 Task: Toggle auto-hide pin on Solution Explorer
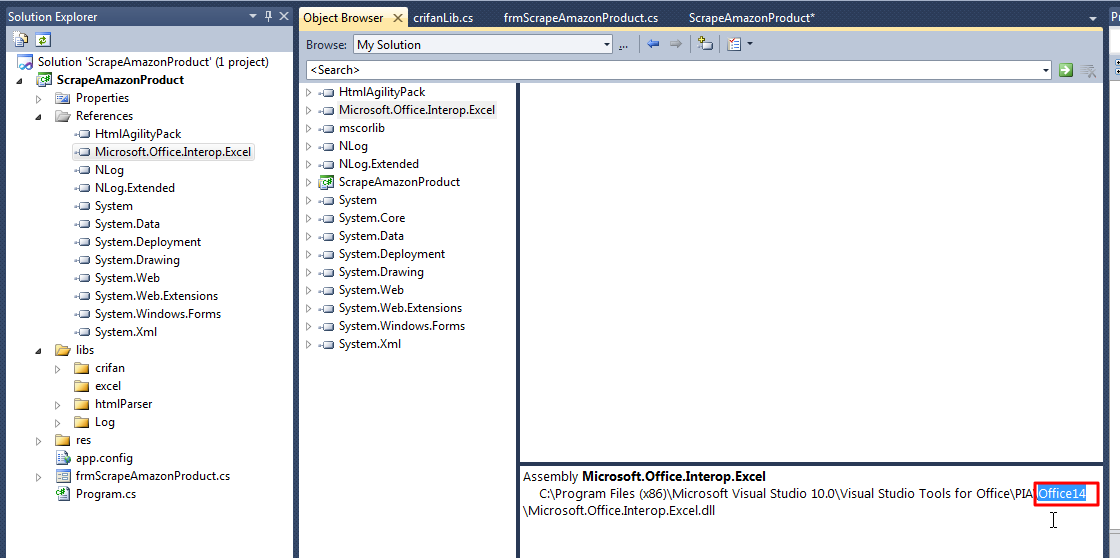(x=269, y=16)
